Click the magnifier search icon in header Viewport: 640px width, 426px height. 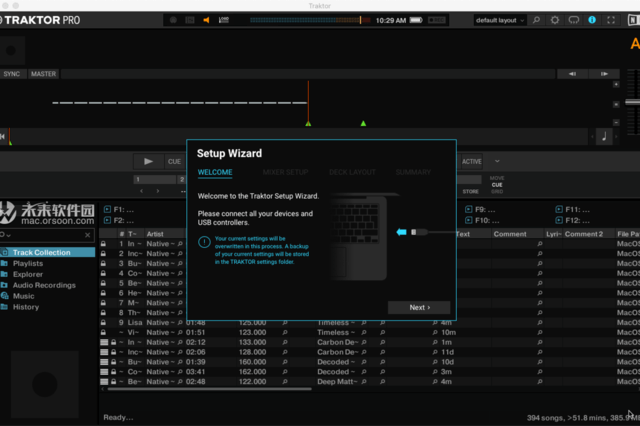(536, 20)
